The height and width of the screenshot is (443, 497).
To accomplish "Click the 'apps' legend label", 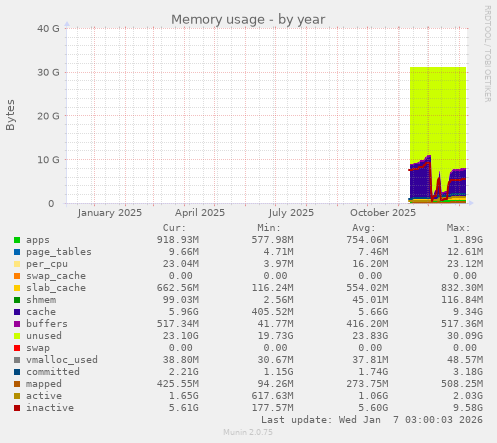I will click(x=38, y=240).
